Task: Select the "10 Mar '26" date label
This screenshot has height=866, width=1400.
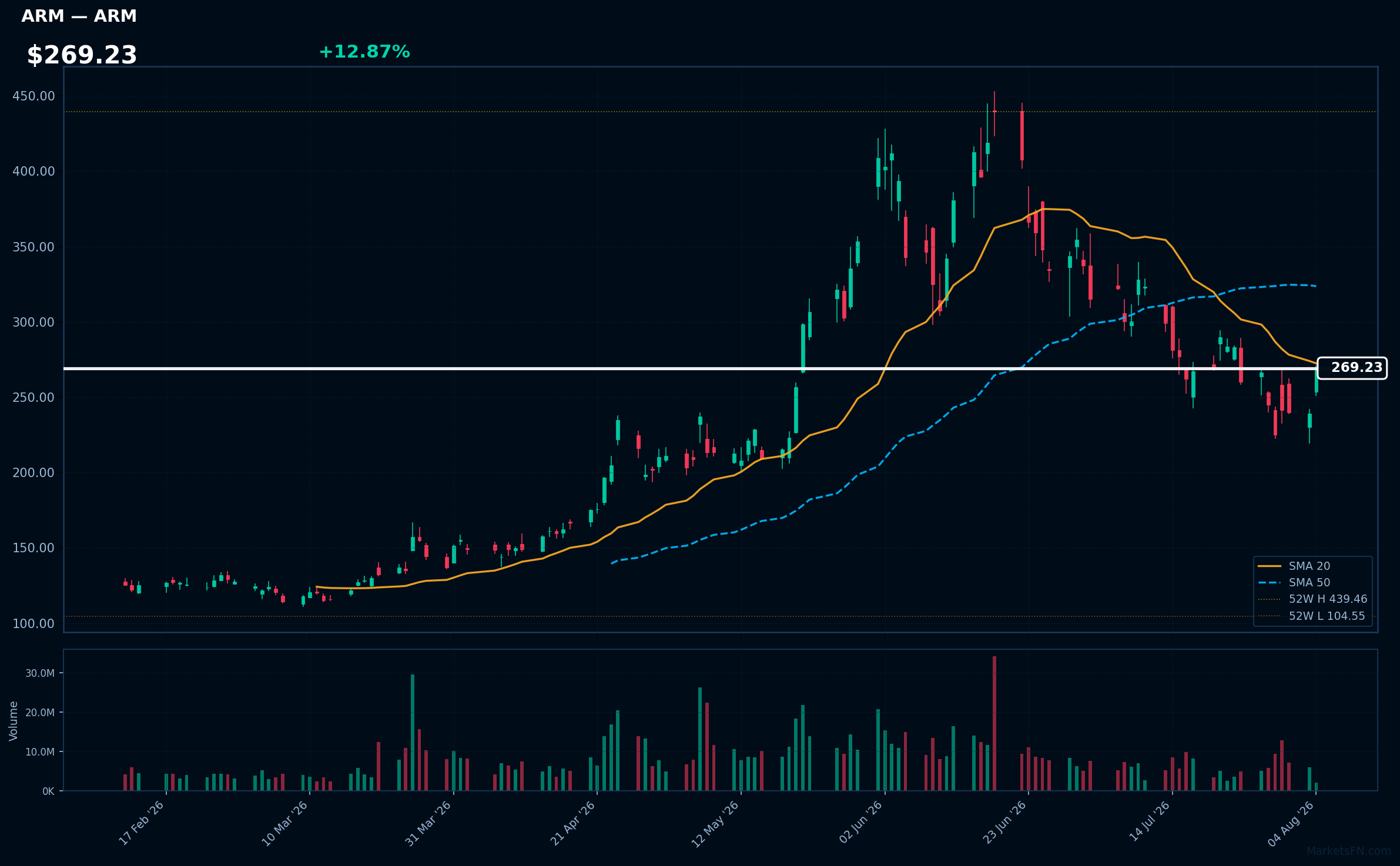Action: [x=285, y=823]
